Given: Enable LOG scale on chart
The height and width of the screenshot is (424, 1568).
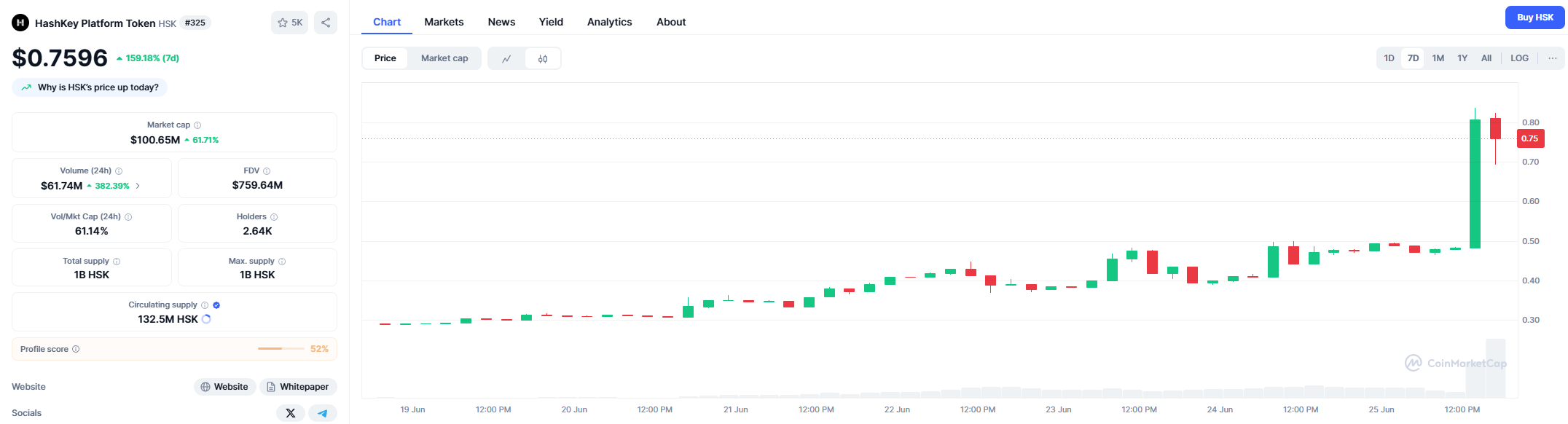Looking at the screenshot, I should [1519, 58].
